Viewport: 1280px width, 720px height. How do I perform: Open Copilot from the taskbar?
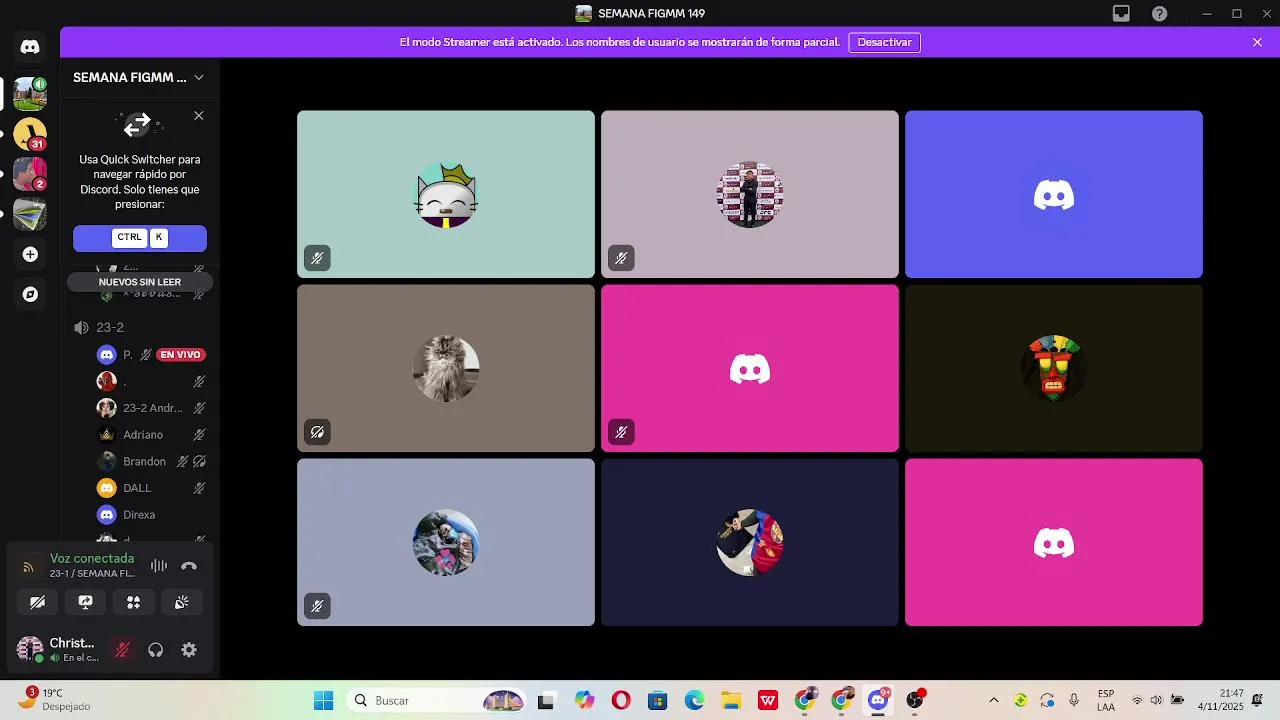[x=584, y=700]
